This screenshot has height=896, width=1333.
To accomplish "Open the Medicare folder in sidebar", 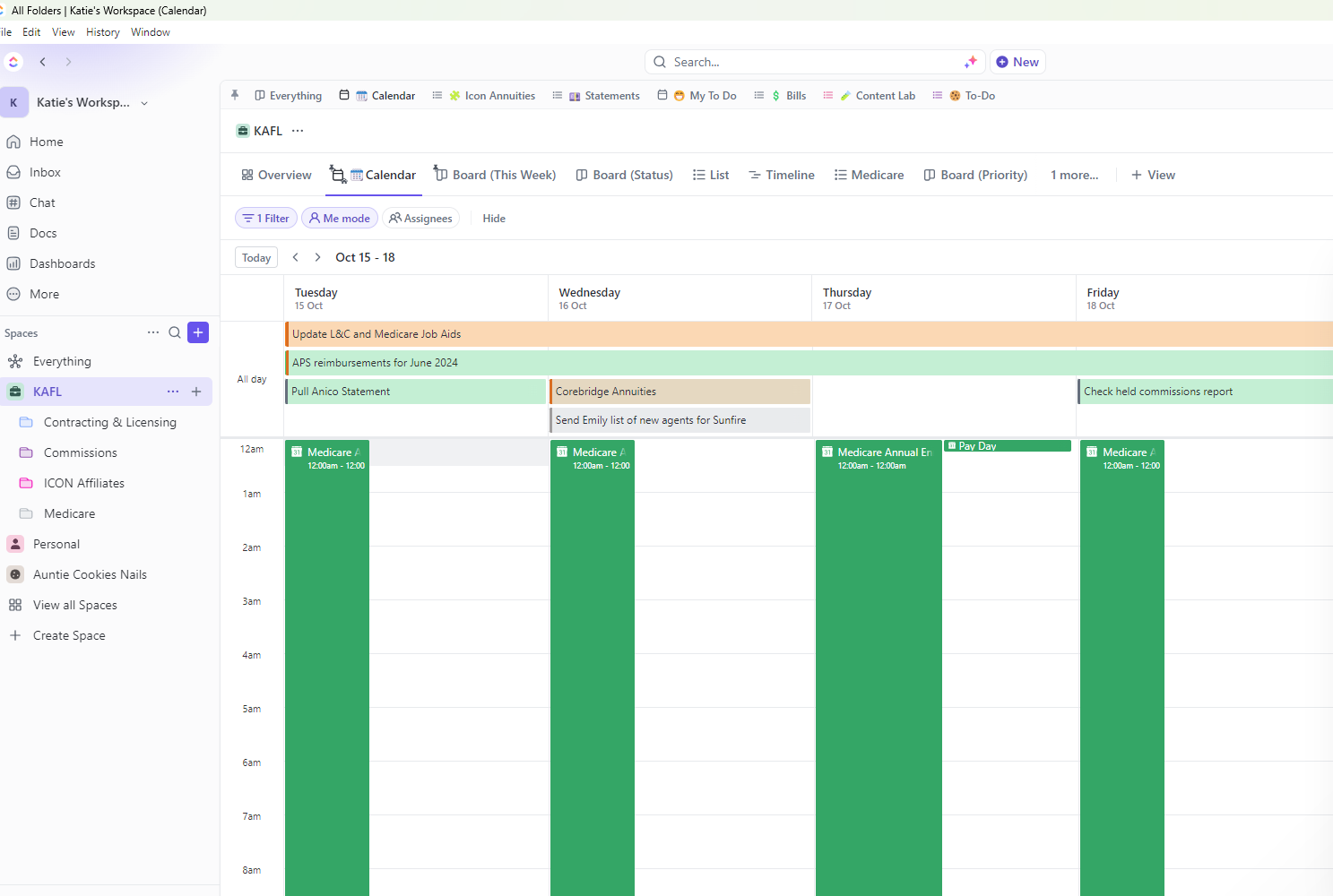I will [69, 513].
